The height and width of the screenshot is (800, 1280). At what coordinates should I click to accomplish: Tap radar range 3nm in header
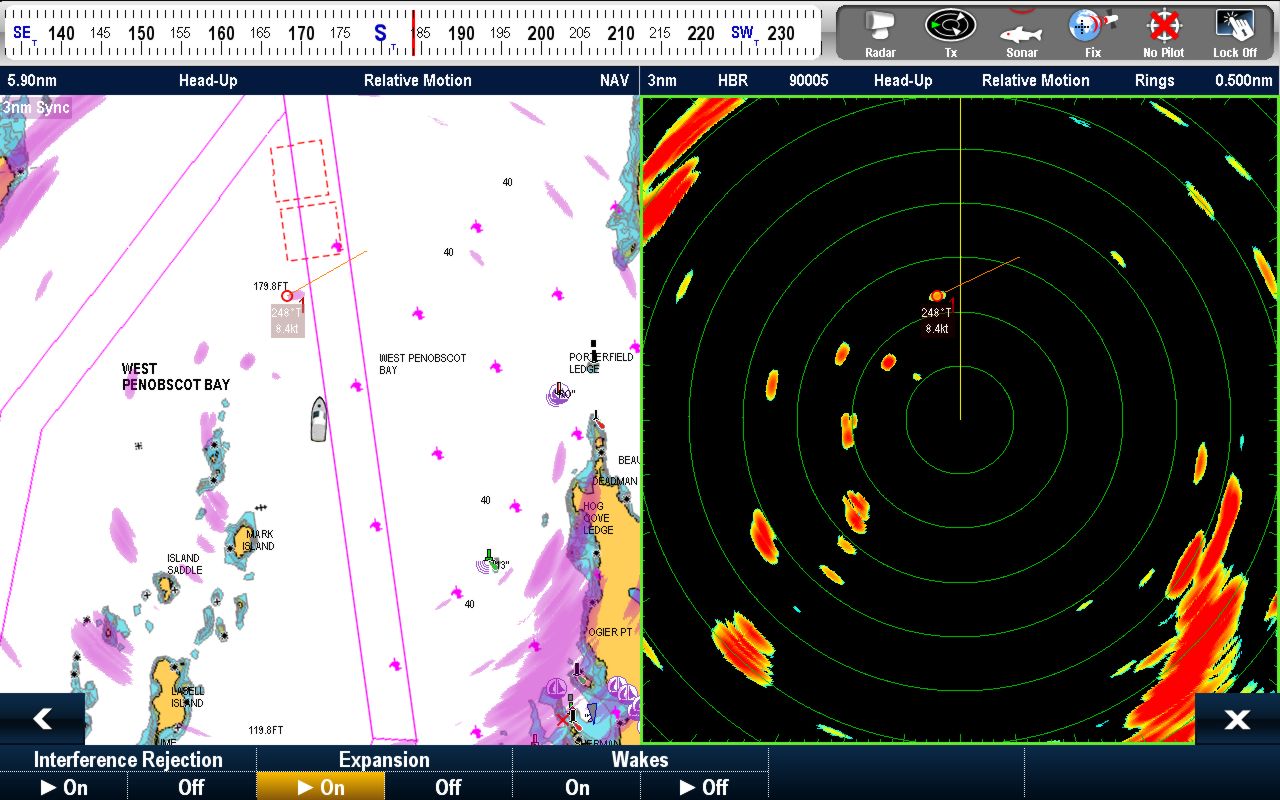(x=662, y=80)
